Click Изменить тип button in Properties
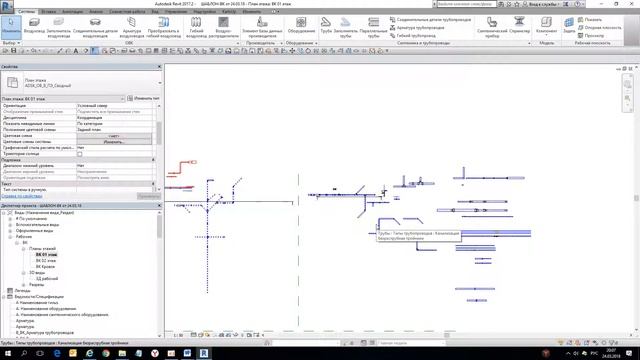Image resolution: width=640 pixels, height=360 pixels. click(143, 99)
